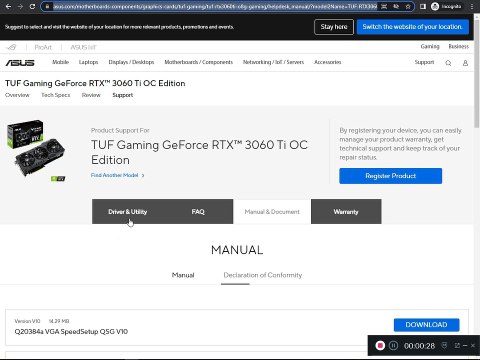Select the Support product tab

click(123, 95)
